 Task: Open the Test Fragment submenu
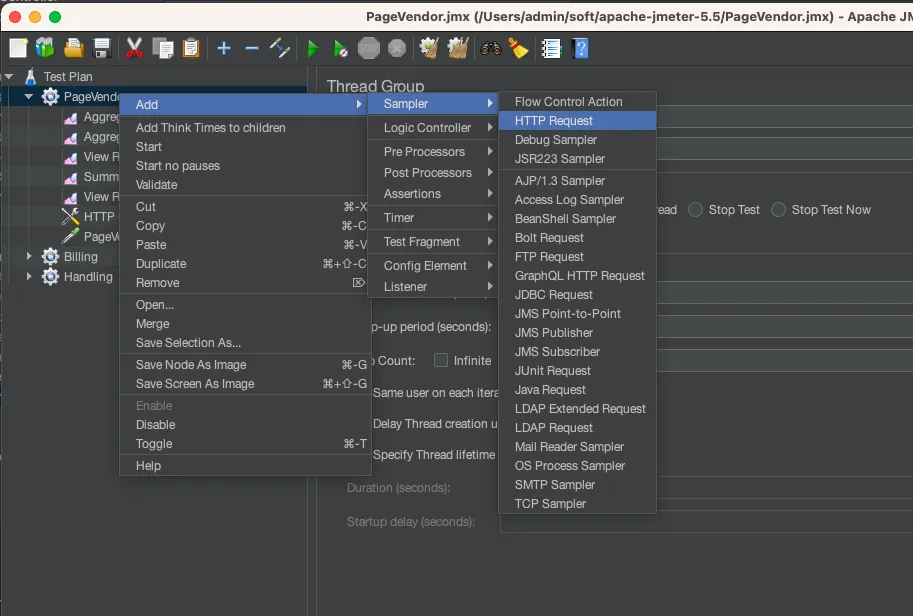433,242
